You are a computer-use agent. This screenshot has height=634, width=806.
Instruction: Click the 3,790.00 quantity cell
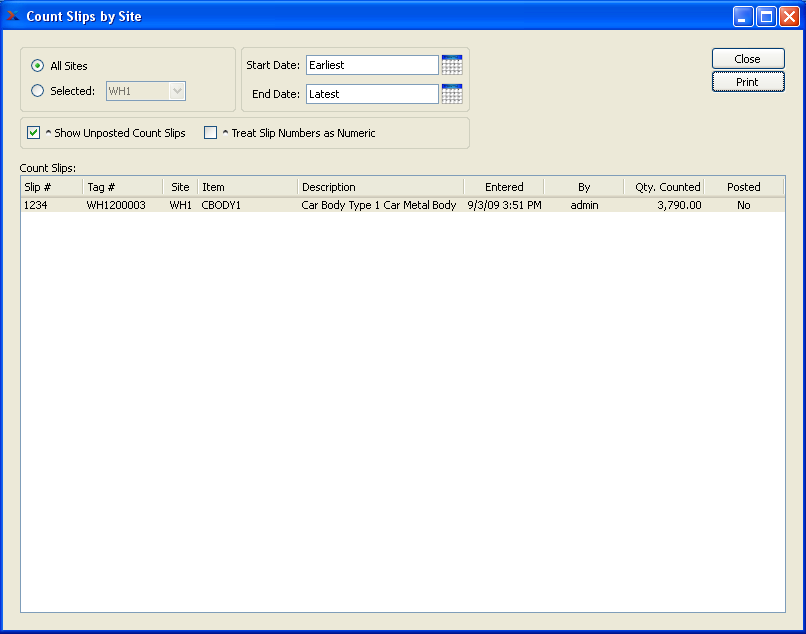tap(679, 205)
